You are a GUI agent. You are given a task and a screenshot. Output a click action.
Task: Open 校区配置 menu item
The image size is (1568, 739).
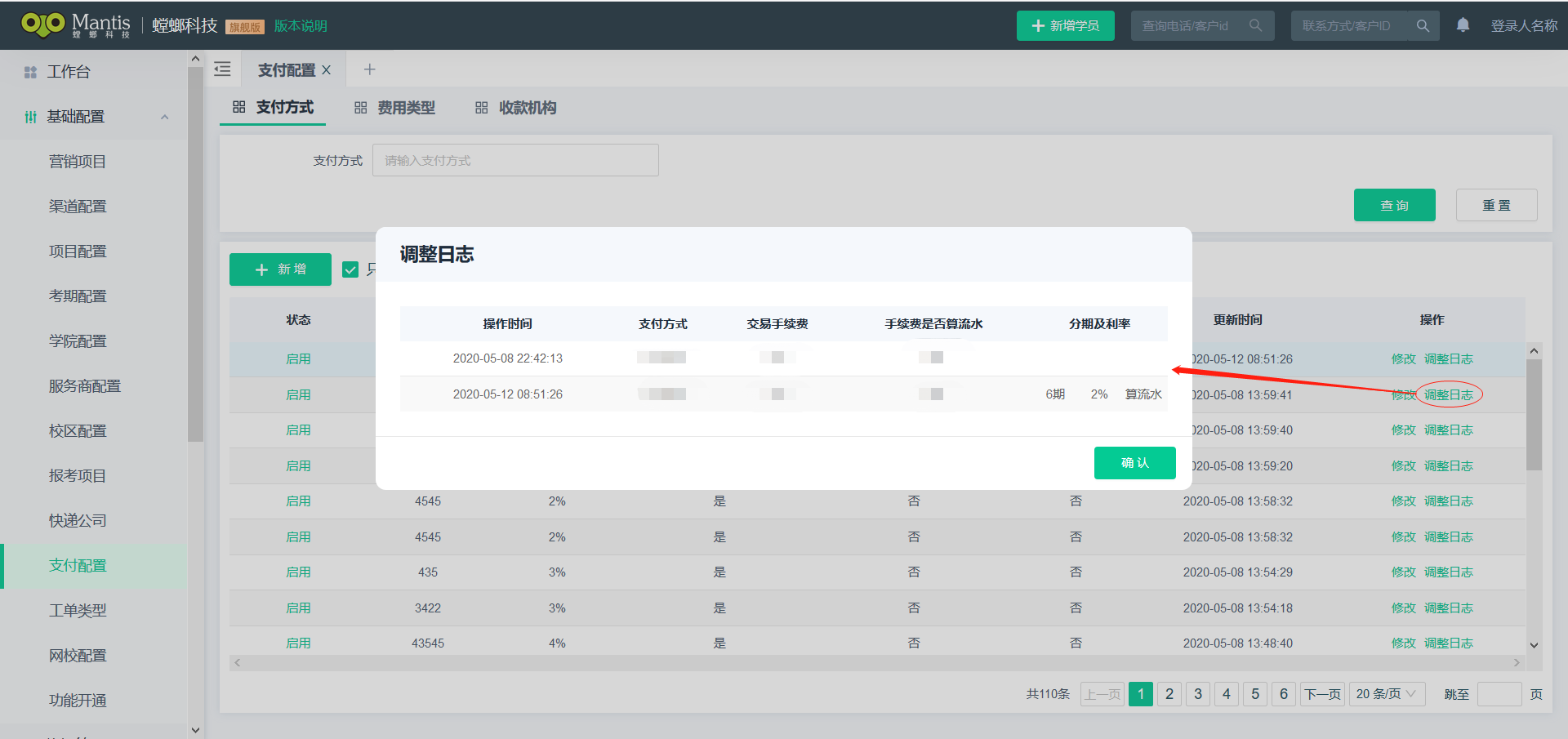[x=78, y=431]
